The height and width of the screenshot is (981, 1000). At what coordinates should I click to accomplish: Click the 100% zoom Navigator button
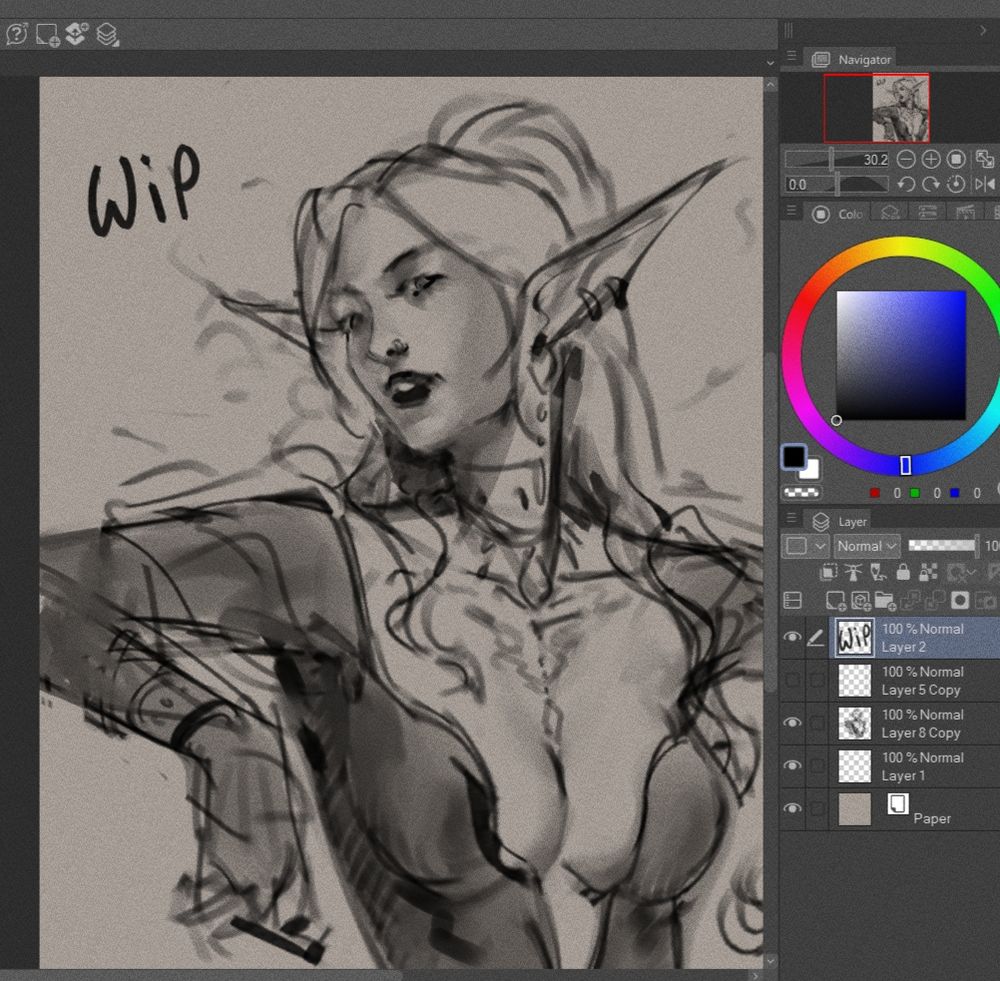coord(955,159)
